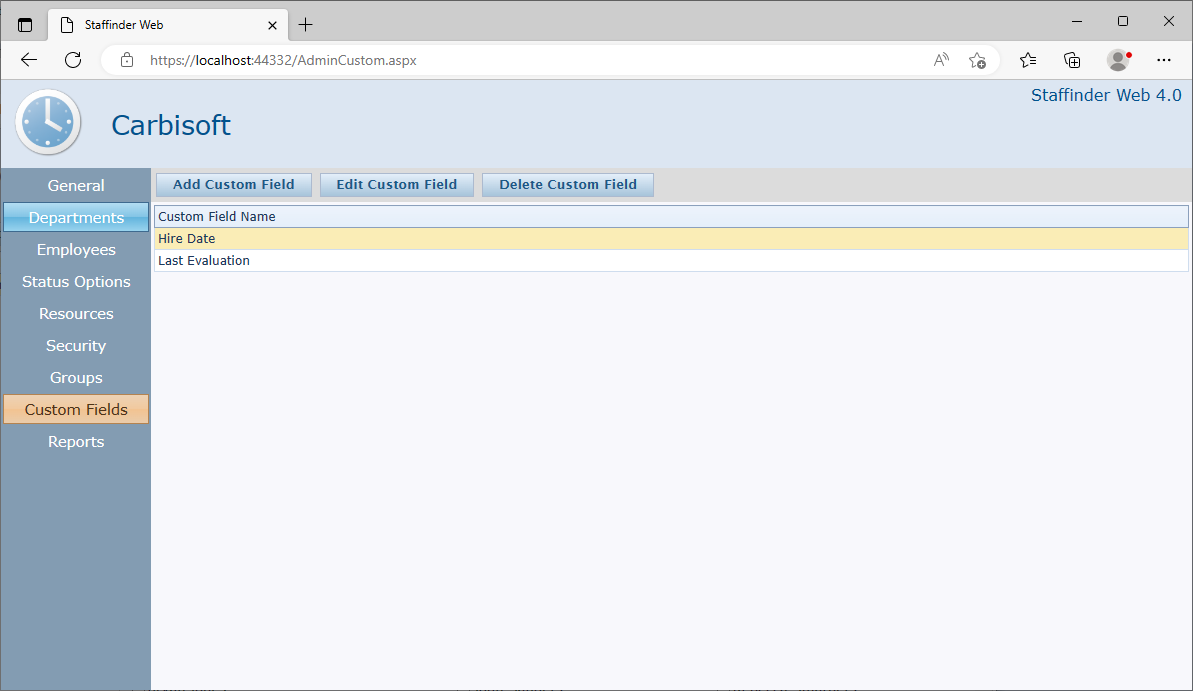The image size is (1193, 691).
Task: Go back using browser back arrow
Action: pos(29,60)
